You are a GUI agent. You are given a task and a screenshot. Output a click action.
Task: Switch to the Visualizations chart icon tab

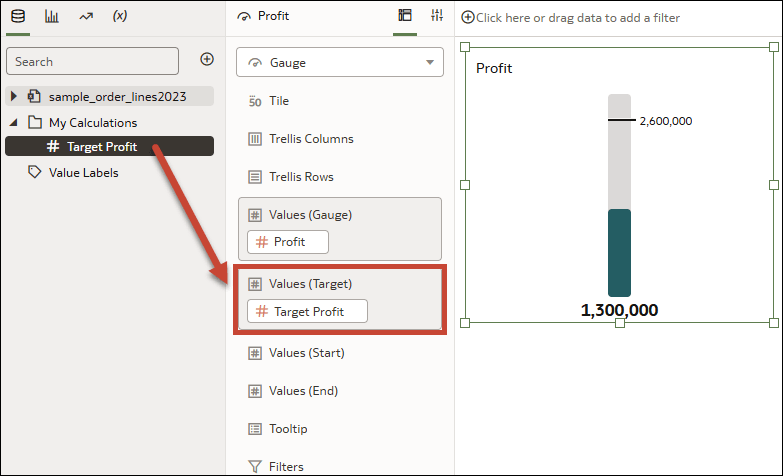pyautogui.click(x=51, y=16)
